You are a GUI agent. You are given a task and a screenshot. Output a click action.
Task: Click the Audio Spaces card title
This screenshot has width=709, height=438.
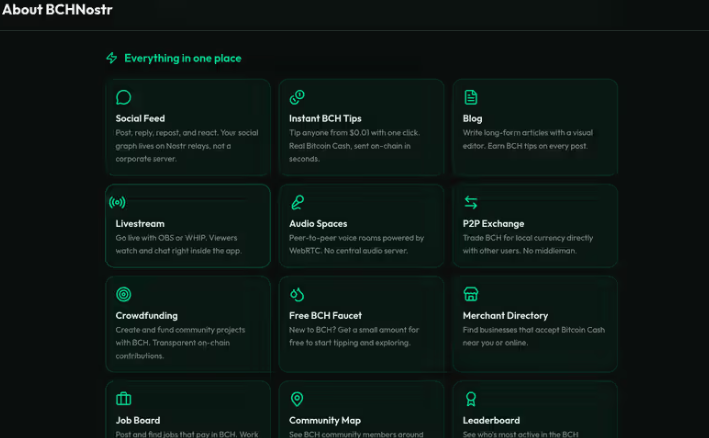click(x=318, y=224)
